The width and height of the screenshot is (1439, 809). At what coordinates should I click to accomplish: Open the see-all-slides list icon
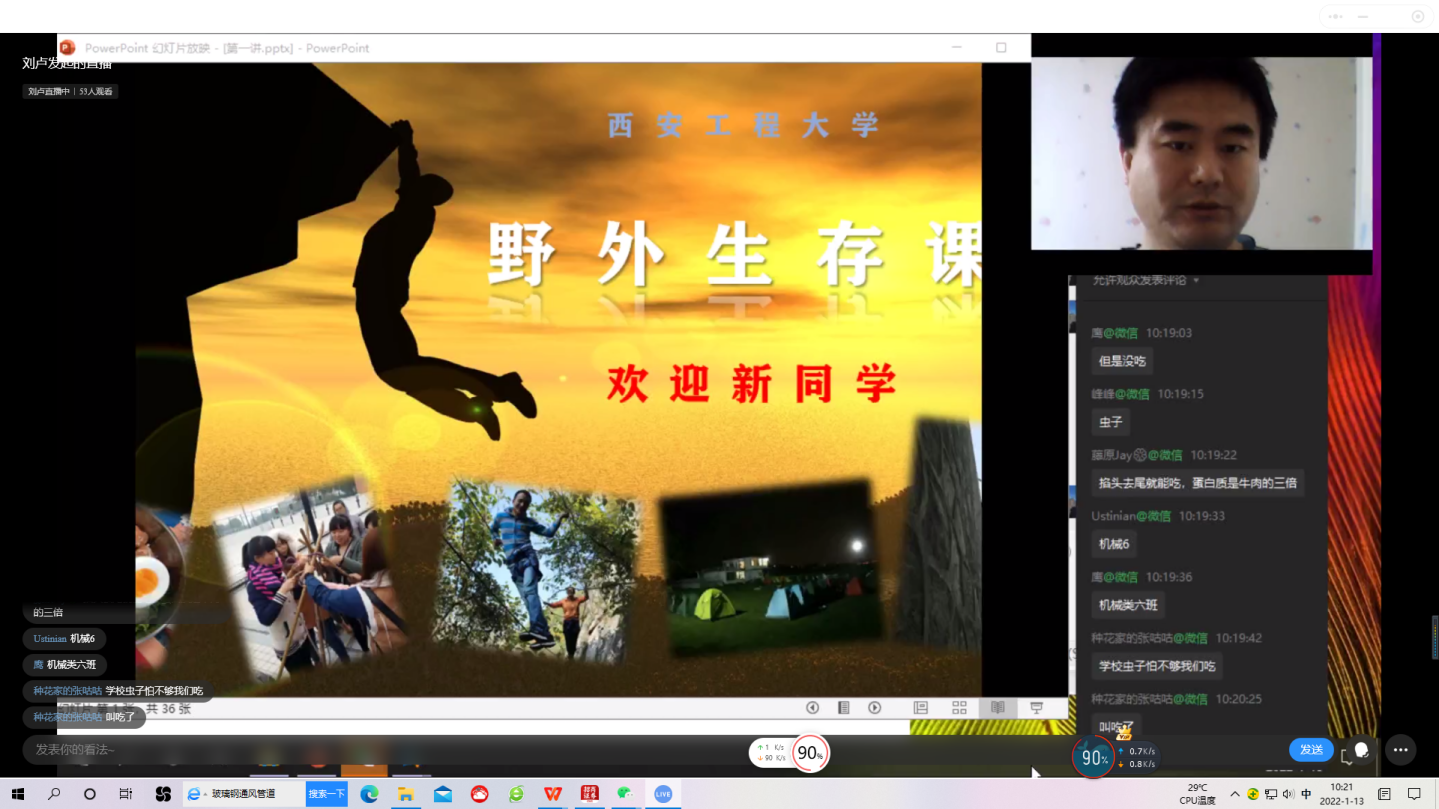[x=844, y=708]
